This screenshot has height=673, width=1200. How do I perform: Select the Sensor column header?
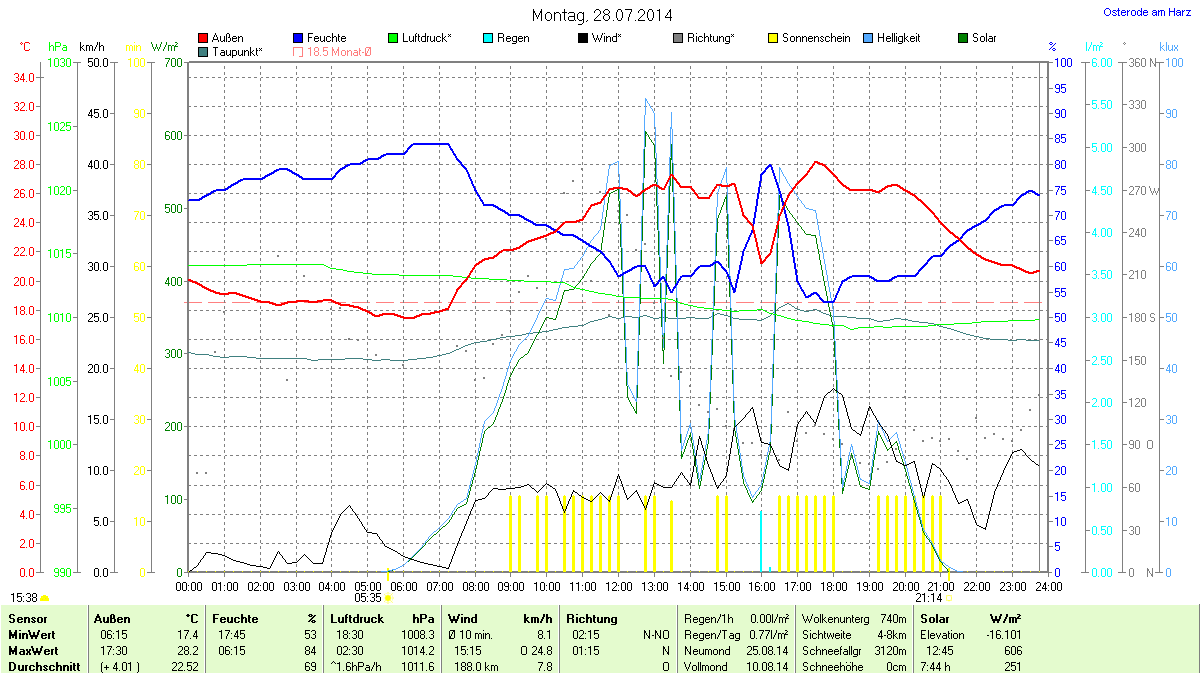point(27,618)
